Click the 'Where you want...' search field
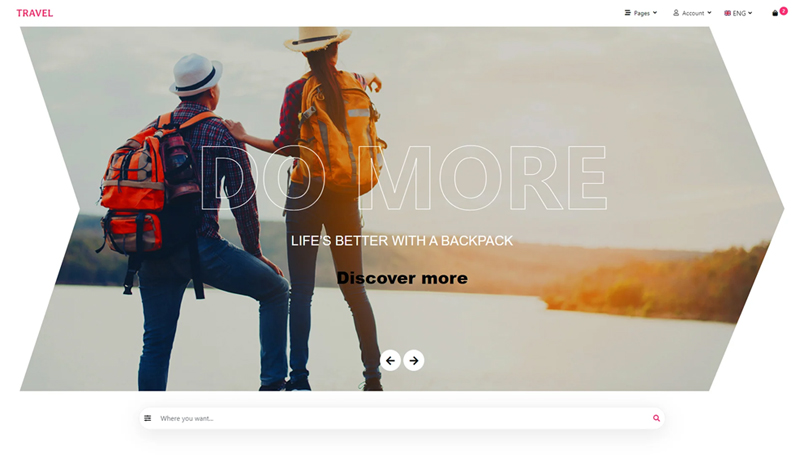Viewport: 800px width, 455px height. 400,418
